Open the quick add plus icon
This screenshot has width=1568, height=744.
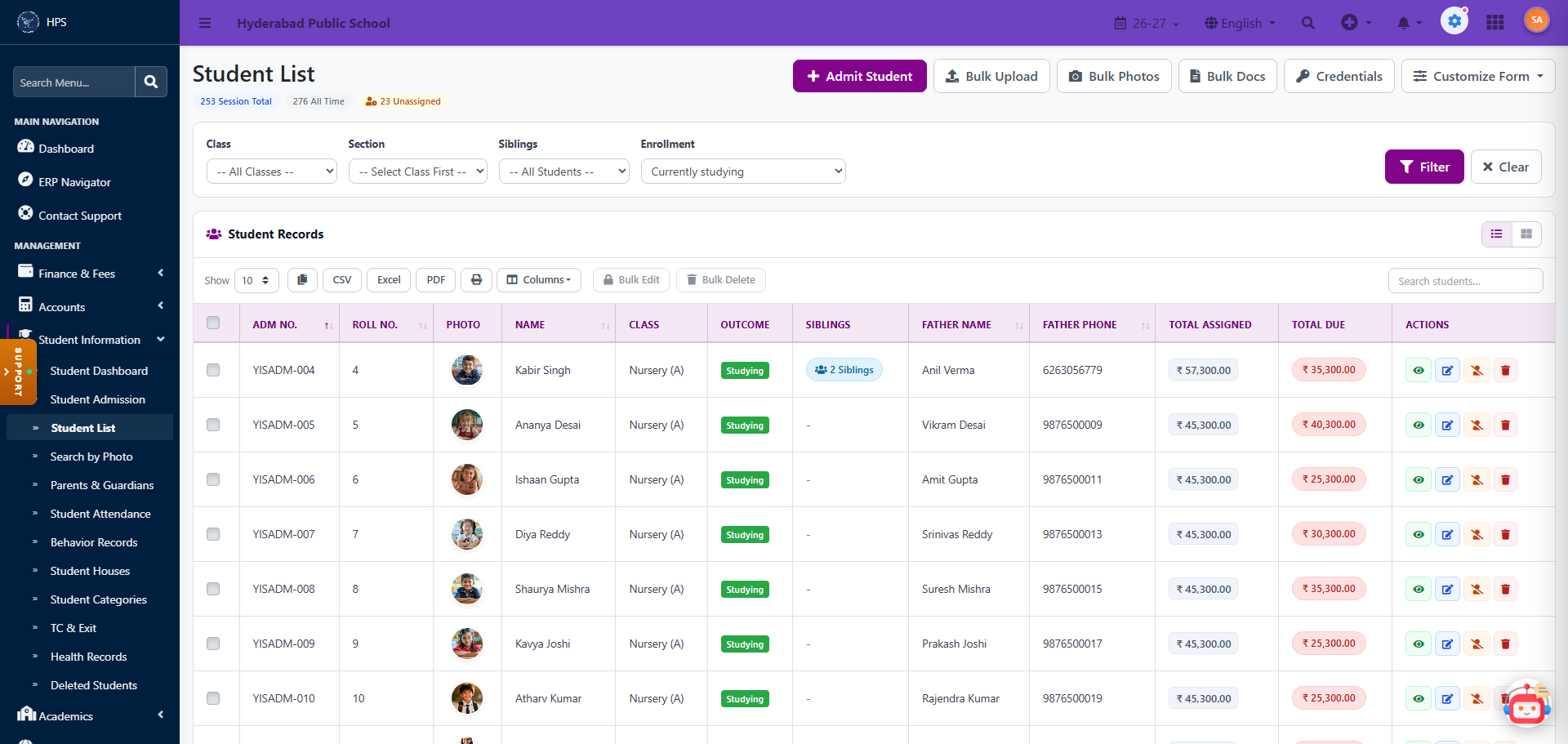tap(1356, 23)
